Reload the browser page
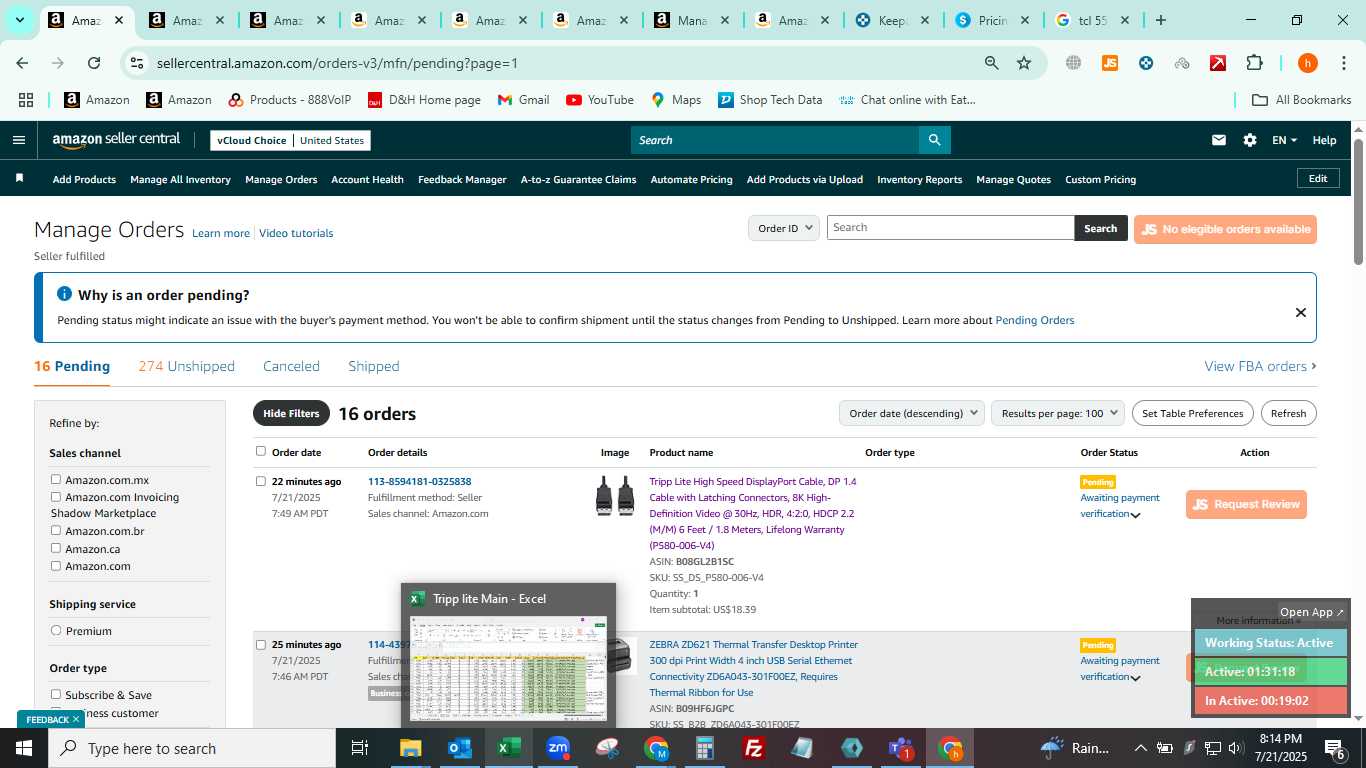Screen dimensions: 1366x768 click(x=94, y=63)
